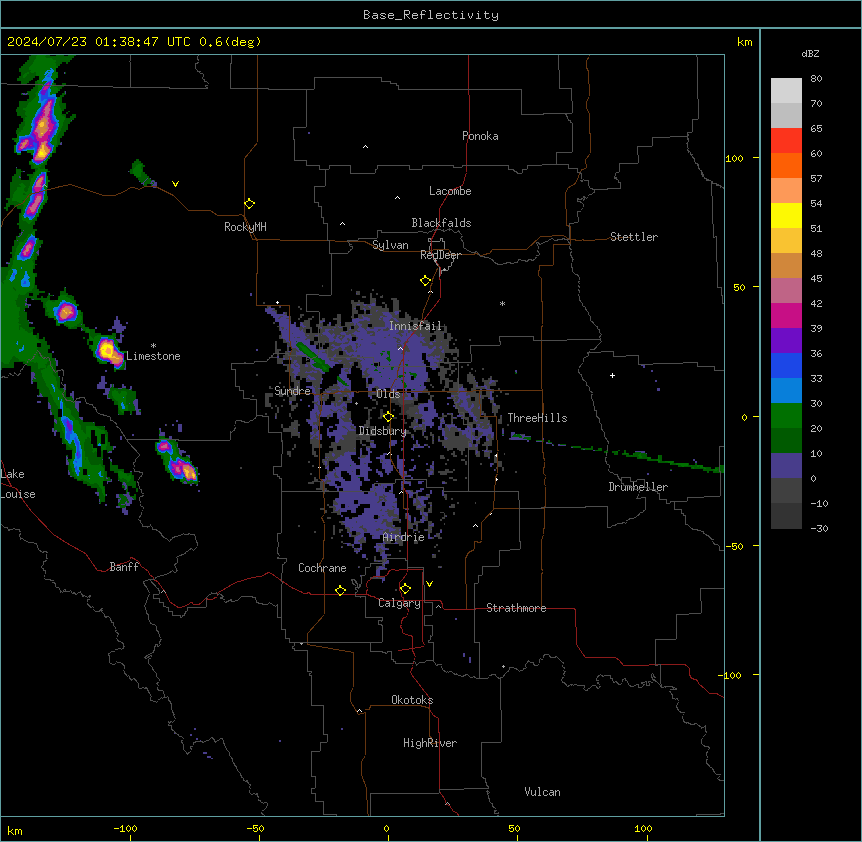The height and width of the screenshot is (842, 862).
Task: Click the 0 tick on bottom km axis
Action: coord(386,828)
